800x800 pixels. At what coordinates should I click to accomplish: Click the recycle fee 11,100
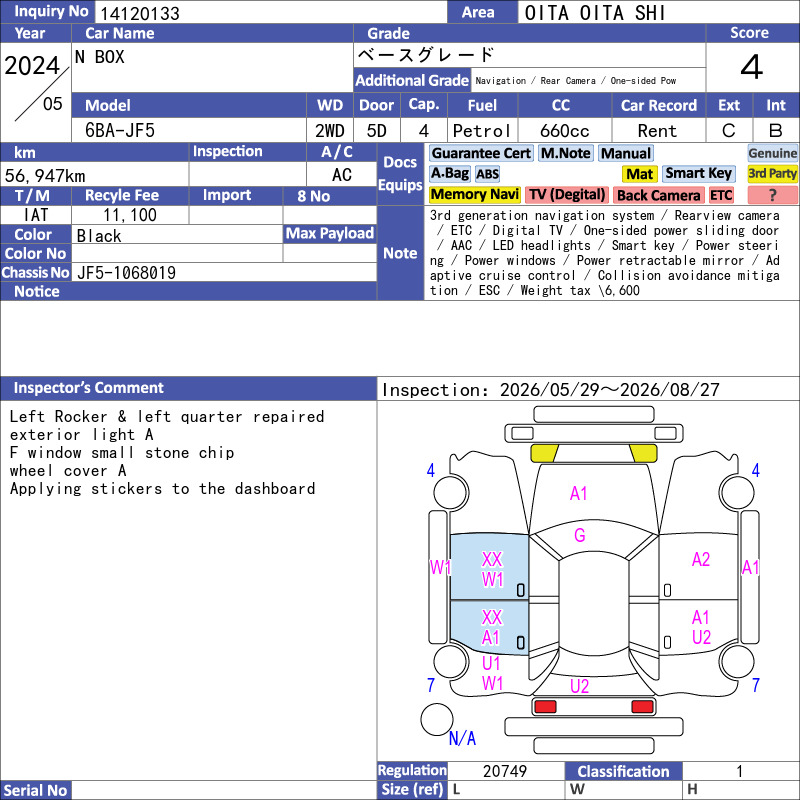click(x=130, y=215)
